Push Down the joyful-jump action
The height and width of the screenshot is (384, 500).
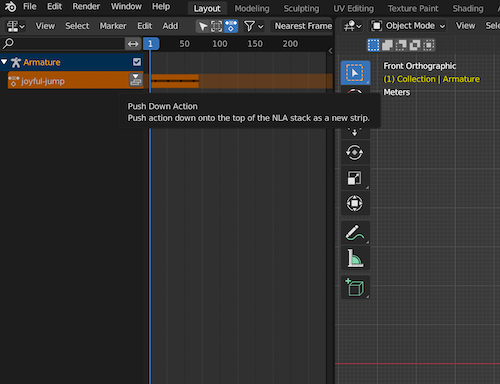tap(136, 80)
